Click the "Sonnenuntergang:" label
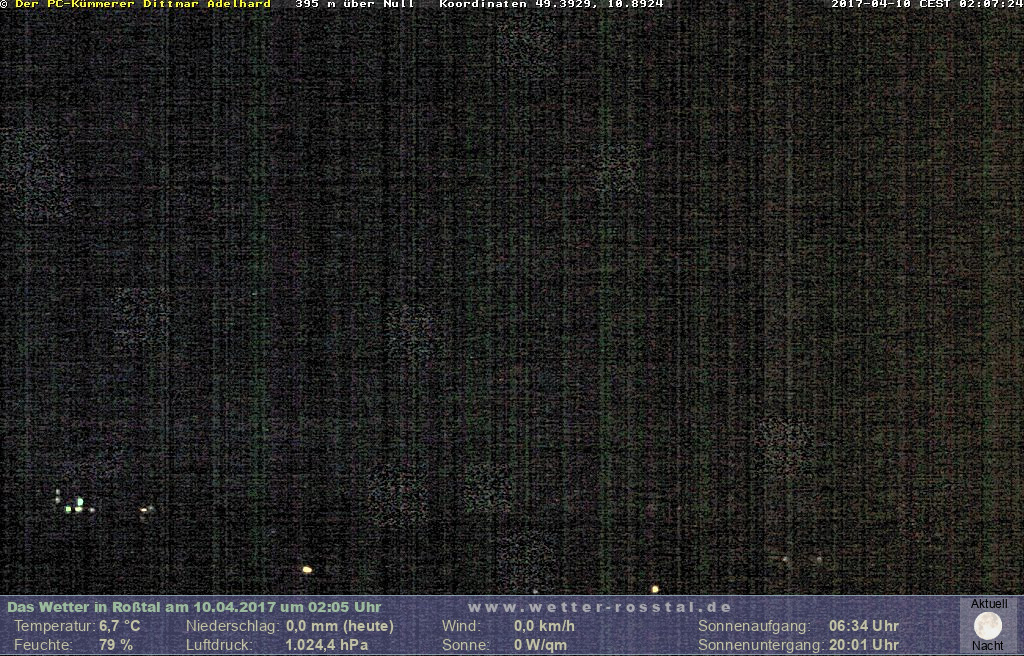1024x656 pixels. click(761, 645)
